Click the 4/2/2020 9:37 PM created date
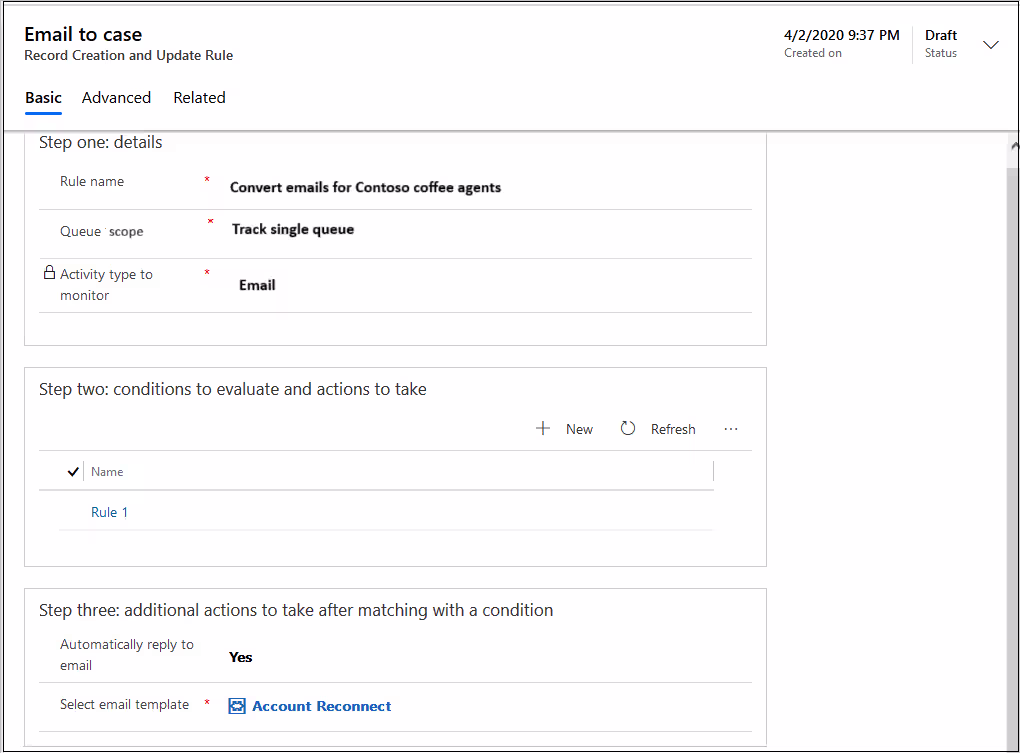The width and height of the screenshot is (1020, 753). [x=842, y=35]
